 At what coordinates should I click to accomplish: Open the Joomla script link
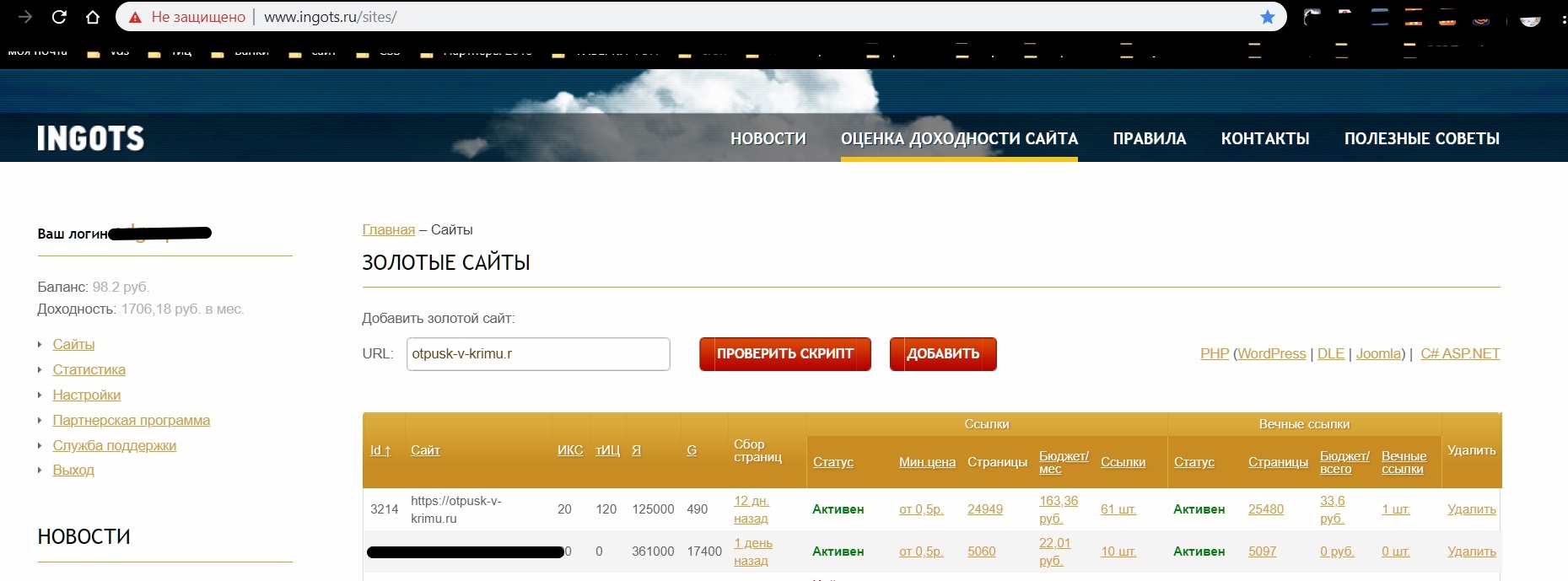click(x=1379, y=353)
